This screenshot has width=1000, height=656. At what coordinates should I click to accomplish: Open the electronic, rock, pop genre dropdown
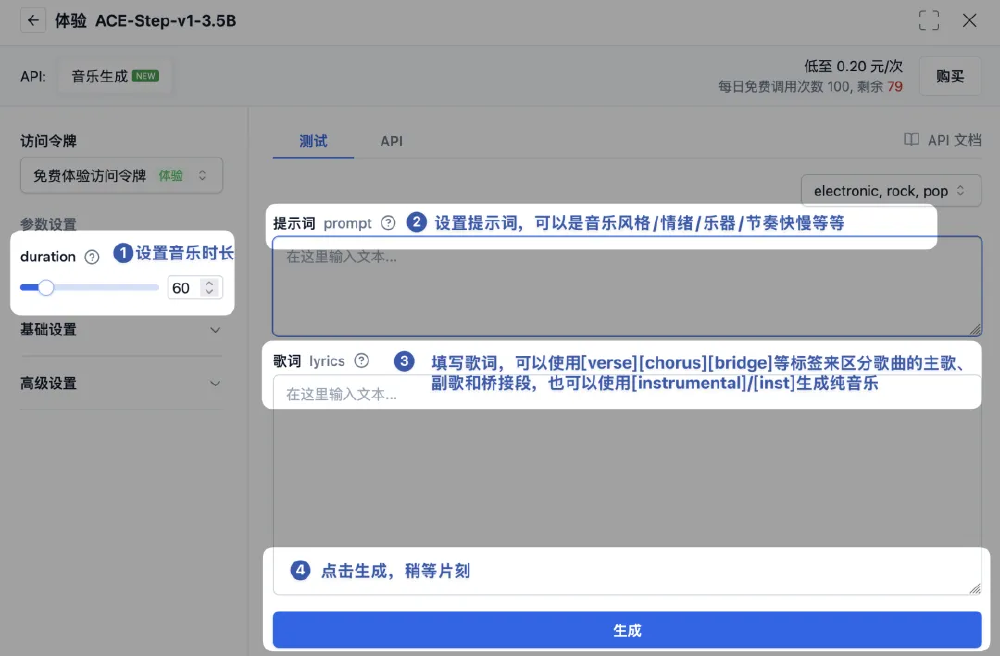click(x=890, y=190)
